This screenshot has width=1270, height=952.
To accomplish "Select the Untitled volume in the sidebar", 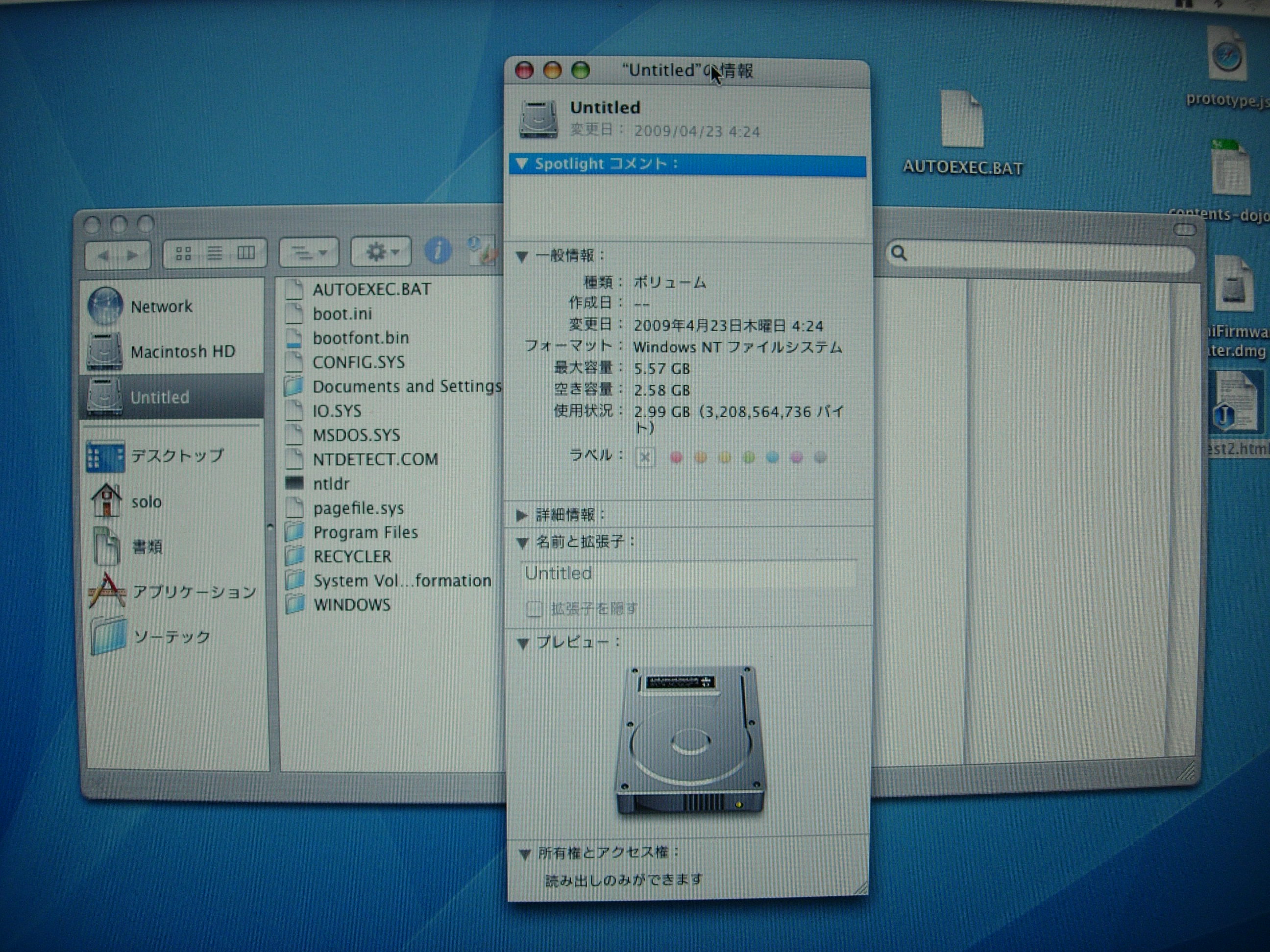I will 172,397.
